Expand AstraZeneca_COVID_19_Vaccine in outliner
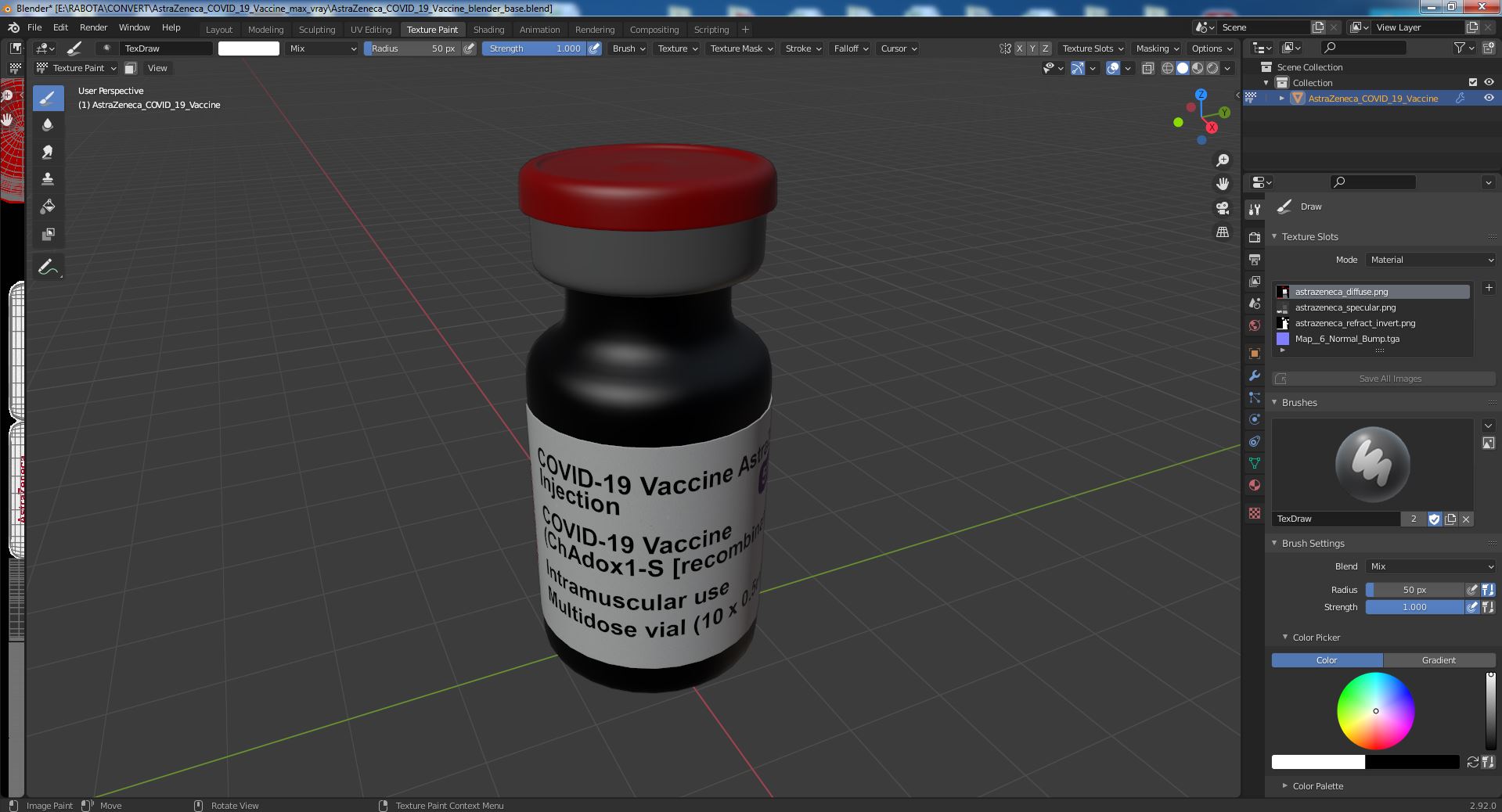Screen dimensions: 1502x812 click(1282, 98)
